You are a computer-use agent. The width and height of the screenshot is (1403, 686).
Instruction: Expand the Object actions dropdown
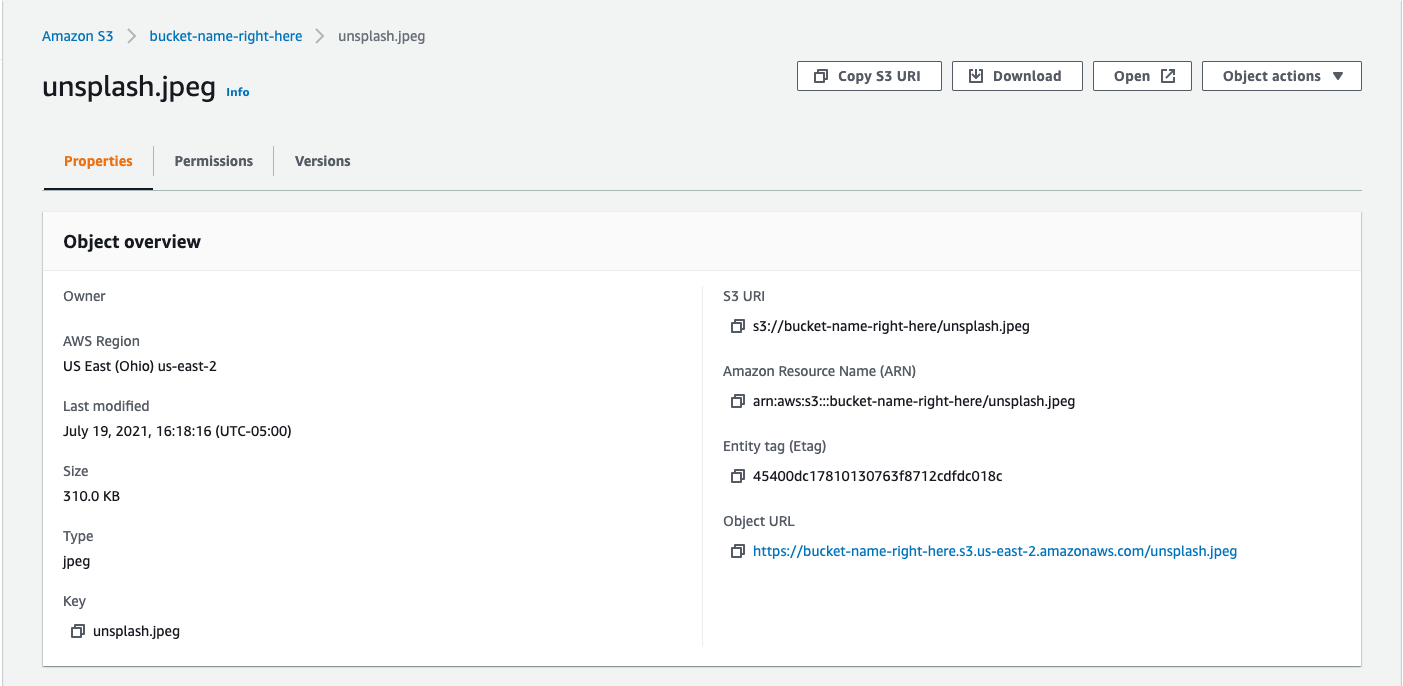1282,76
